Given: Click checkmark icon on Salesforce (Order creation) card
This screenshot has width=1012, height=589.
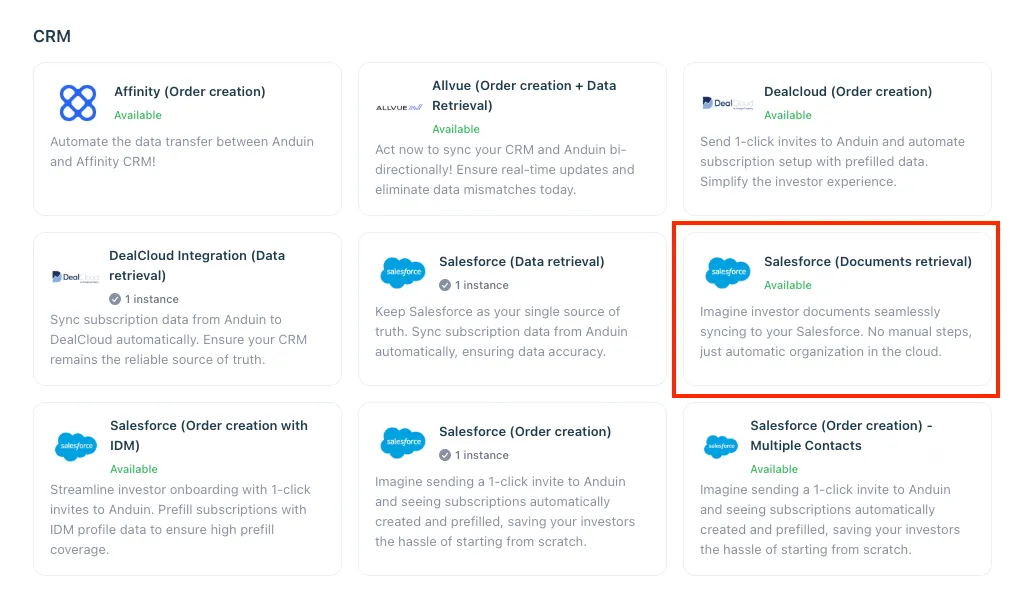Looking at the screenshot, I should pos(445,455).
